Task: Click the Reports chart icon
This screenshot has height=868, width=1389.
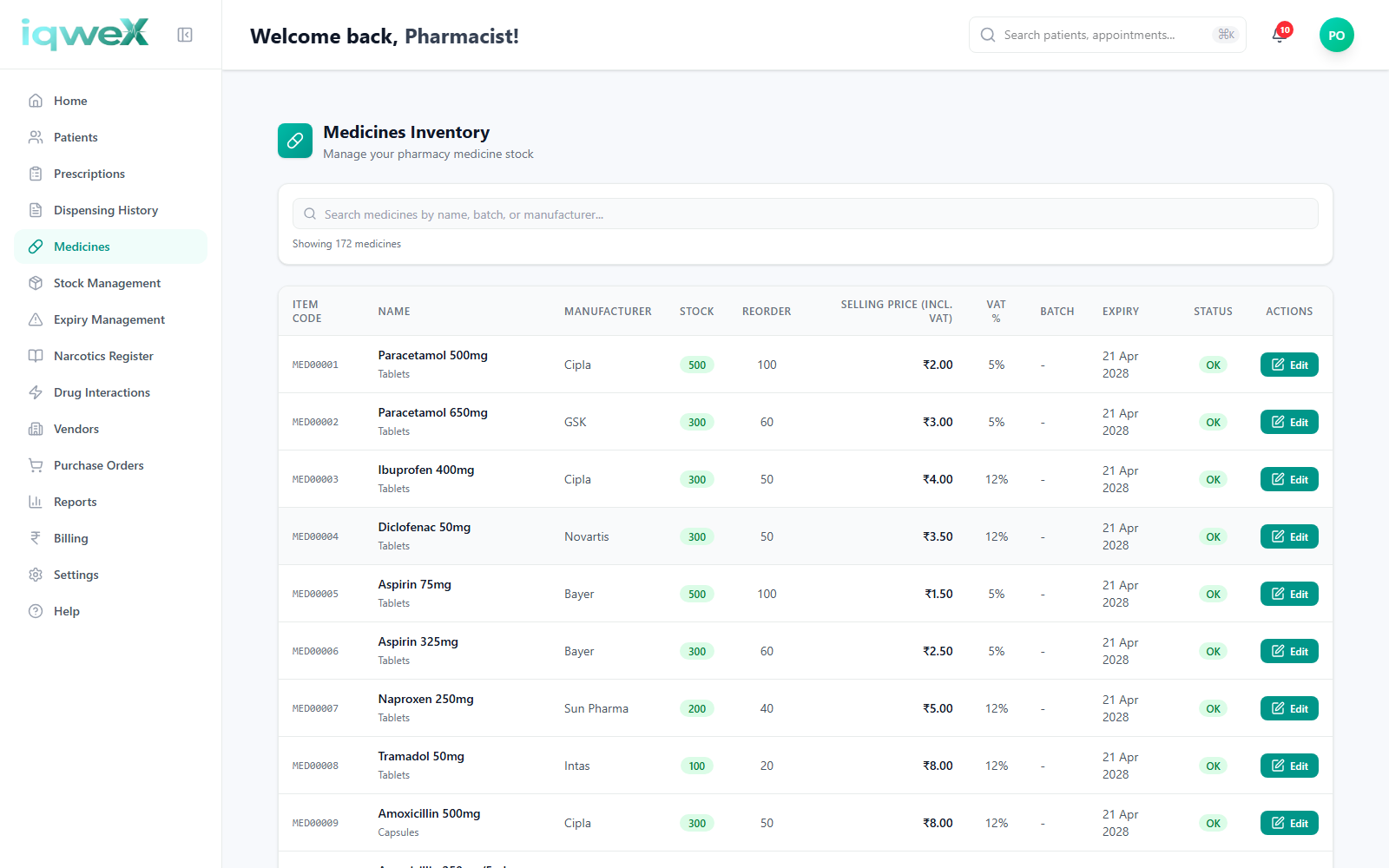Action: (36, 502)
